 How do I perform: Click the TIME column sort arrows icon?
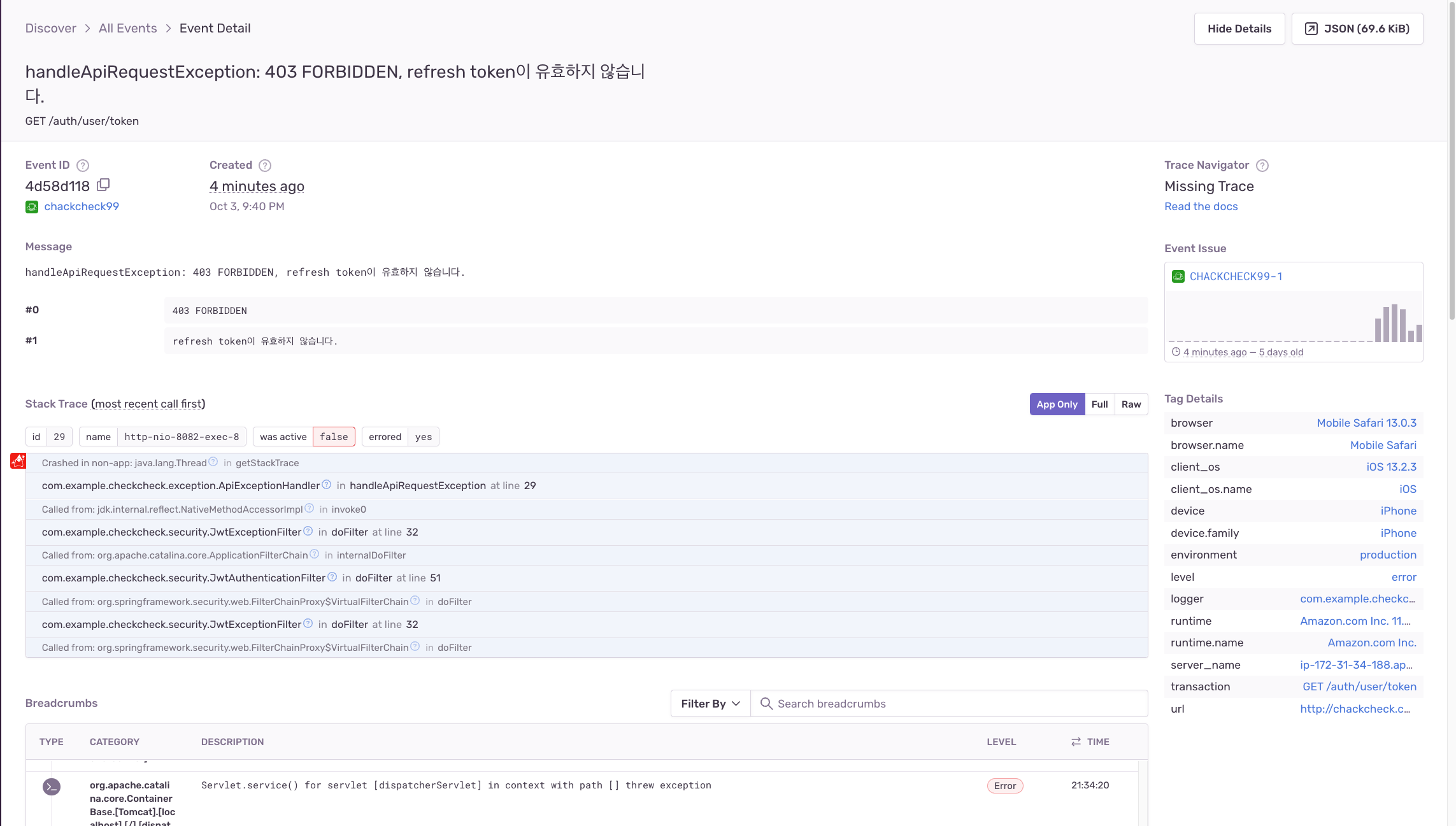tap(1075, 741)
